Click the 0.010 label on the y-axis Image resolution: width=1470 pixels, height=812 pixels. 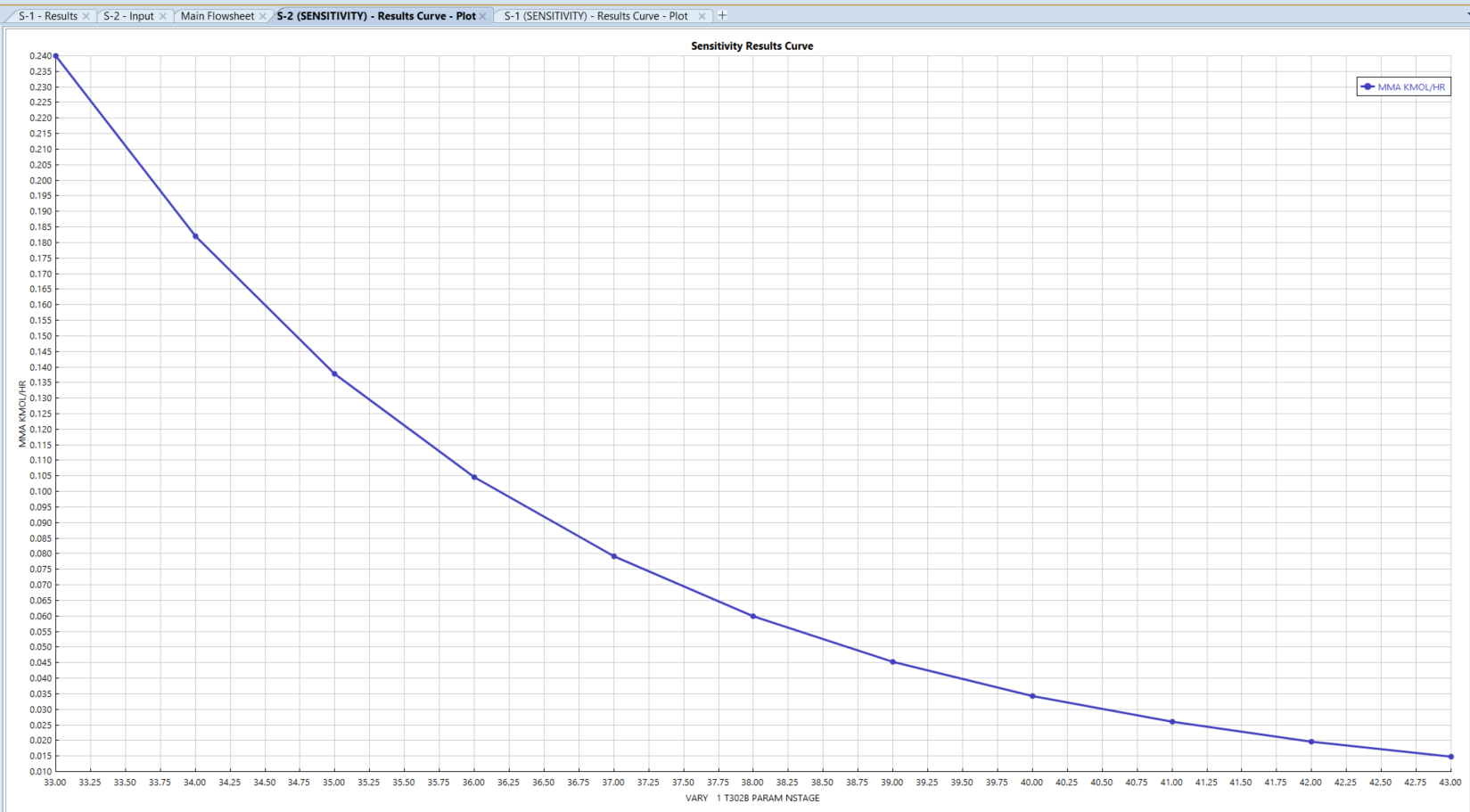click(41, 771)
